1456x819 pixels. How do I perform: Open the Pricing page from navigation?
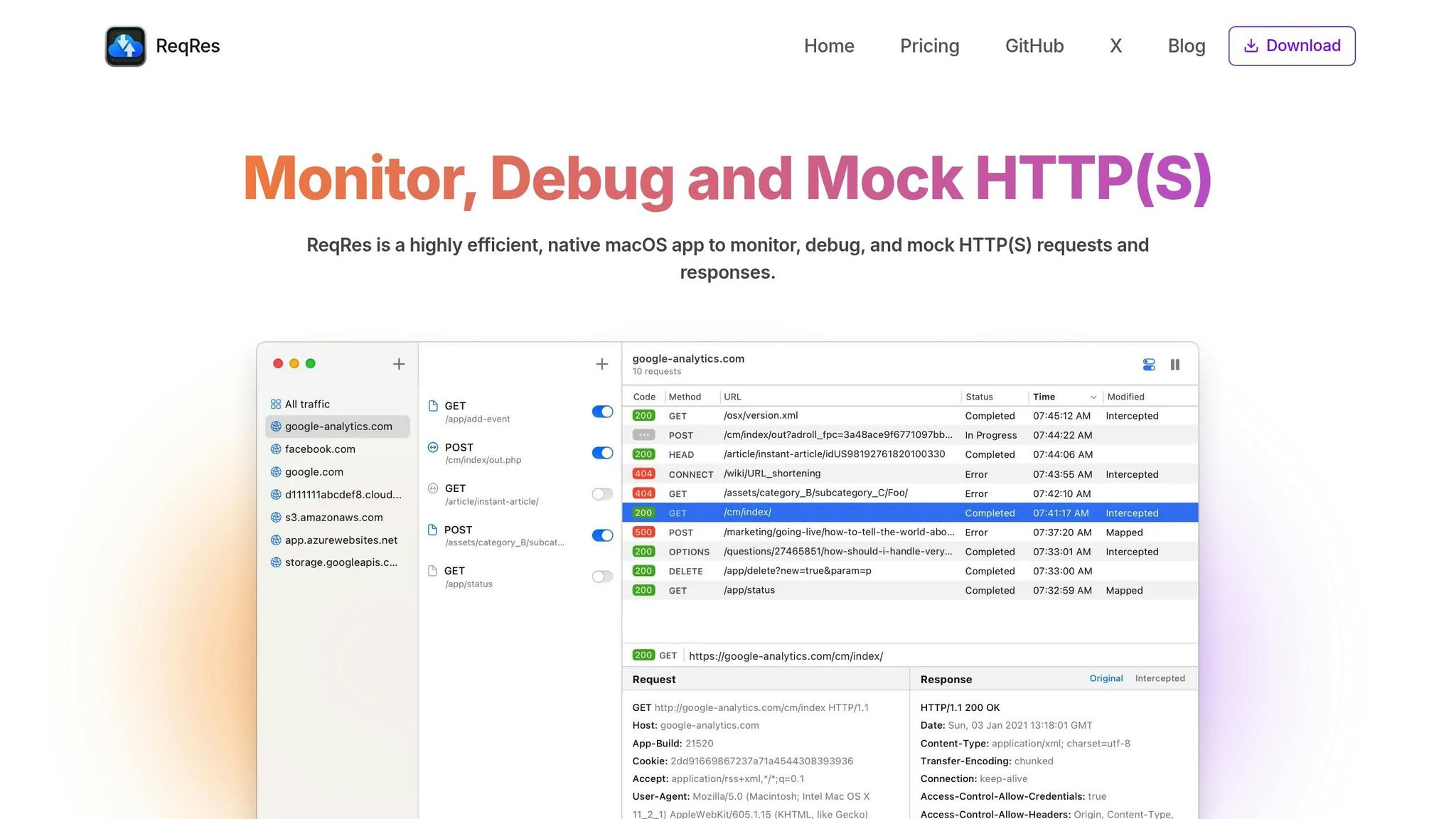pyautogui.click(x=929, y=46)
